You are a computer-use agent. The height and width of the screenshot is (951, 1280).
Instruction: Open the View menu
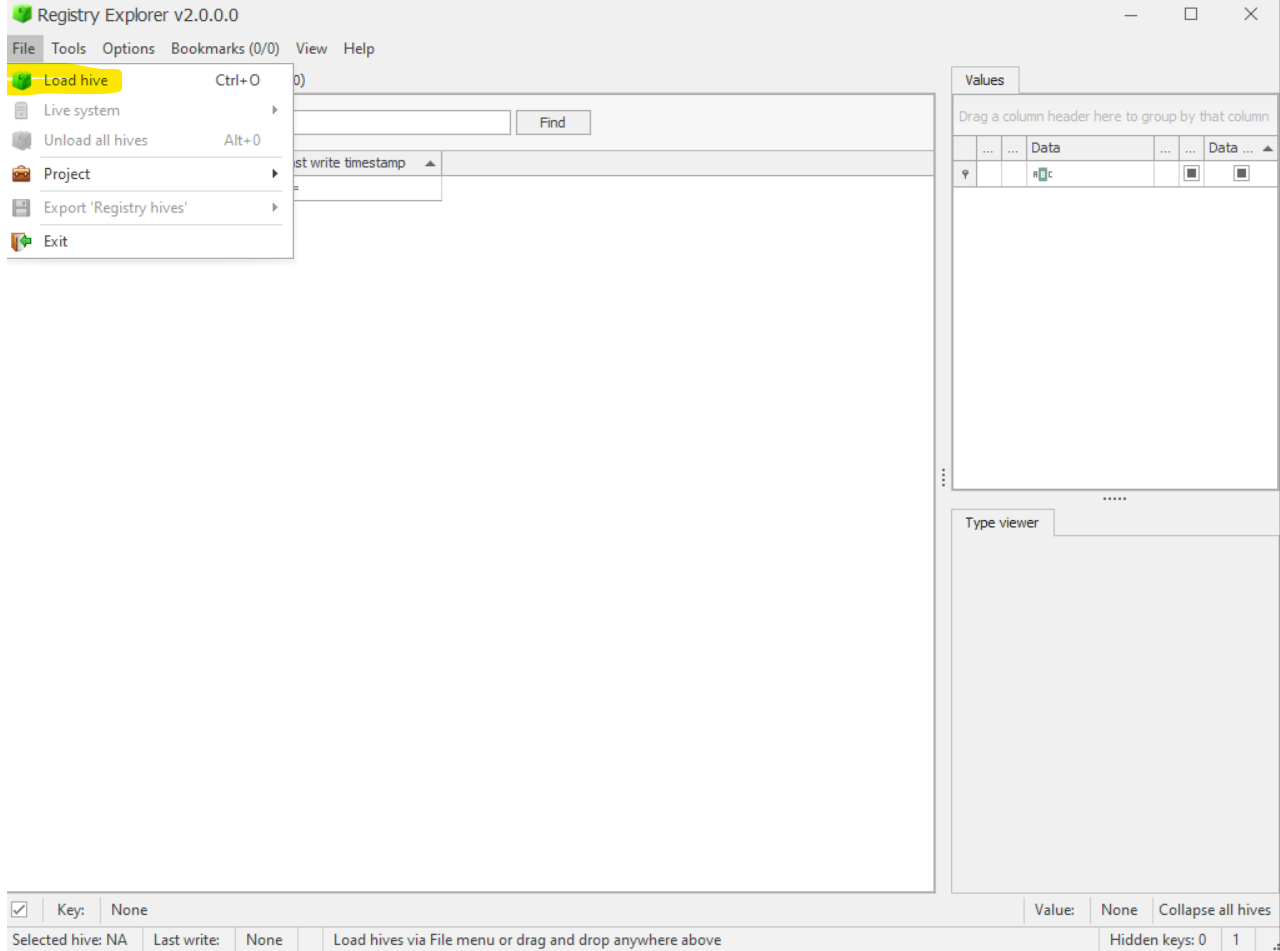[x=311, y=48]
